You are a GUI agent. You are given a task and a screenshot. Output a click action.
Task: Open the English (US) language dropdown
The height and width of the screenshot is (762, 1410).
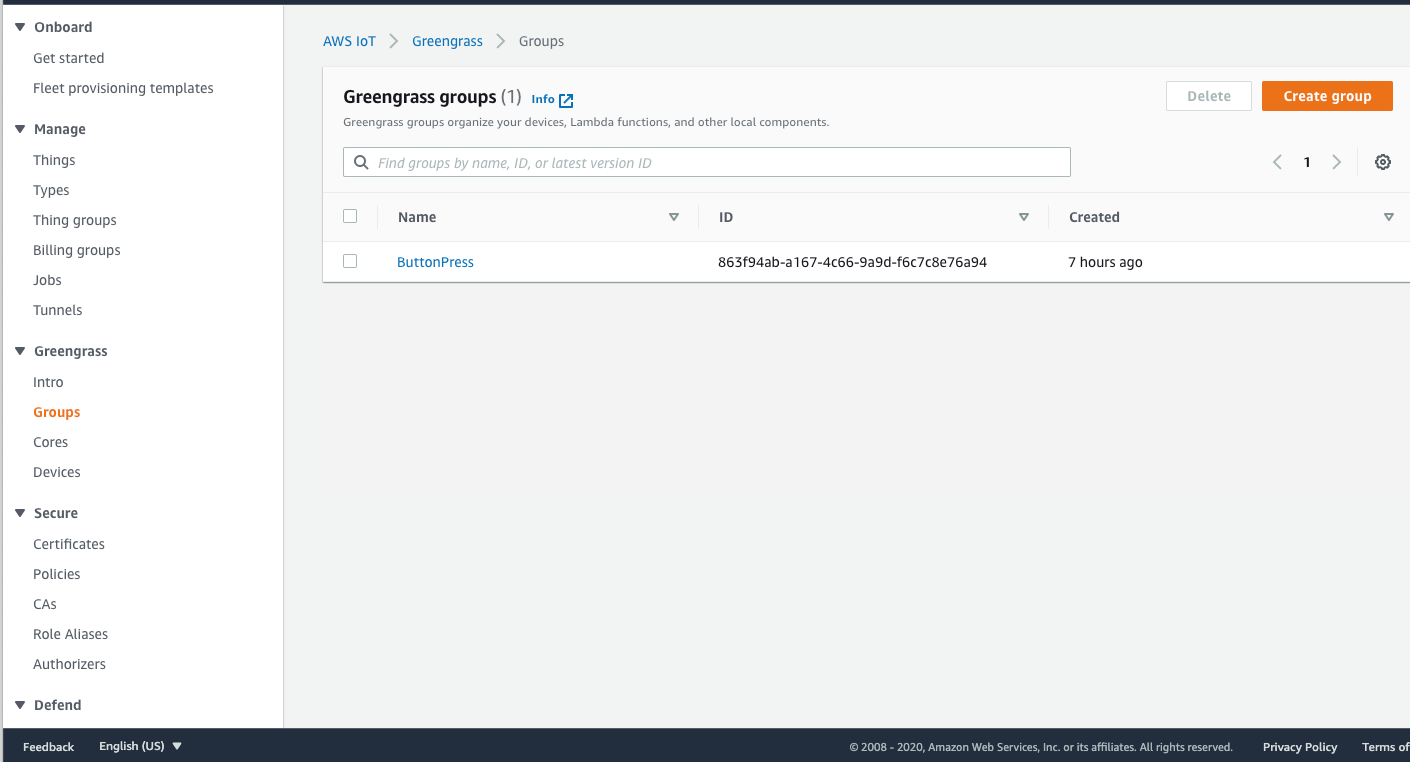click(x=139, y=746)
